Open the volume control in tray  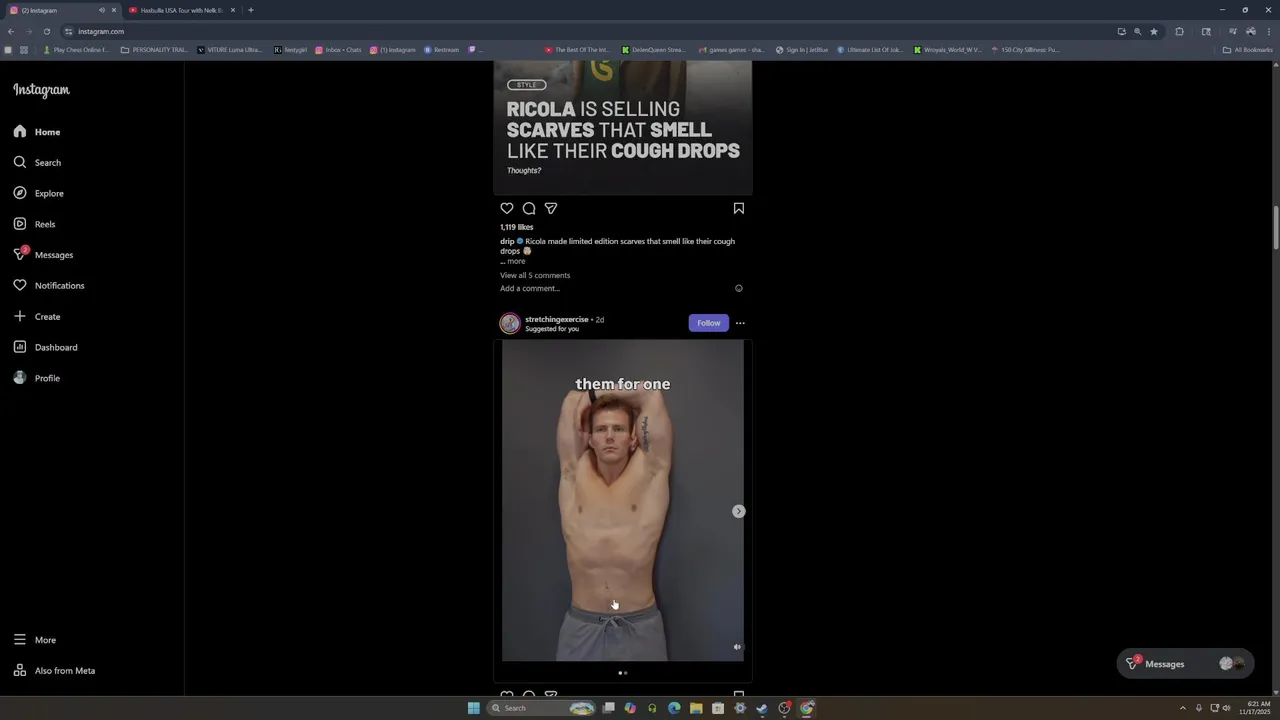pyautogui.click(x=1226, y=708)
